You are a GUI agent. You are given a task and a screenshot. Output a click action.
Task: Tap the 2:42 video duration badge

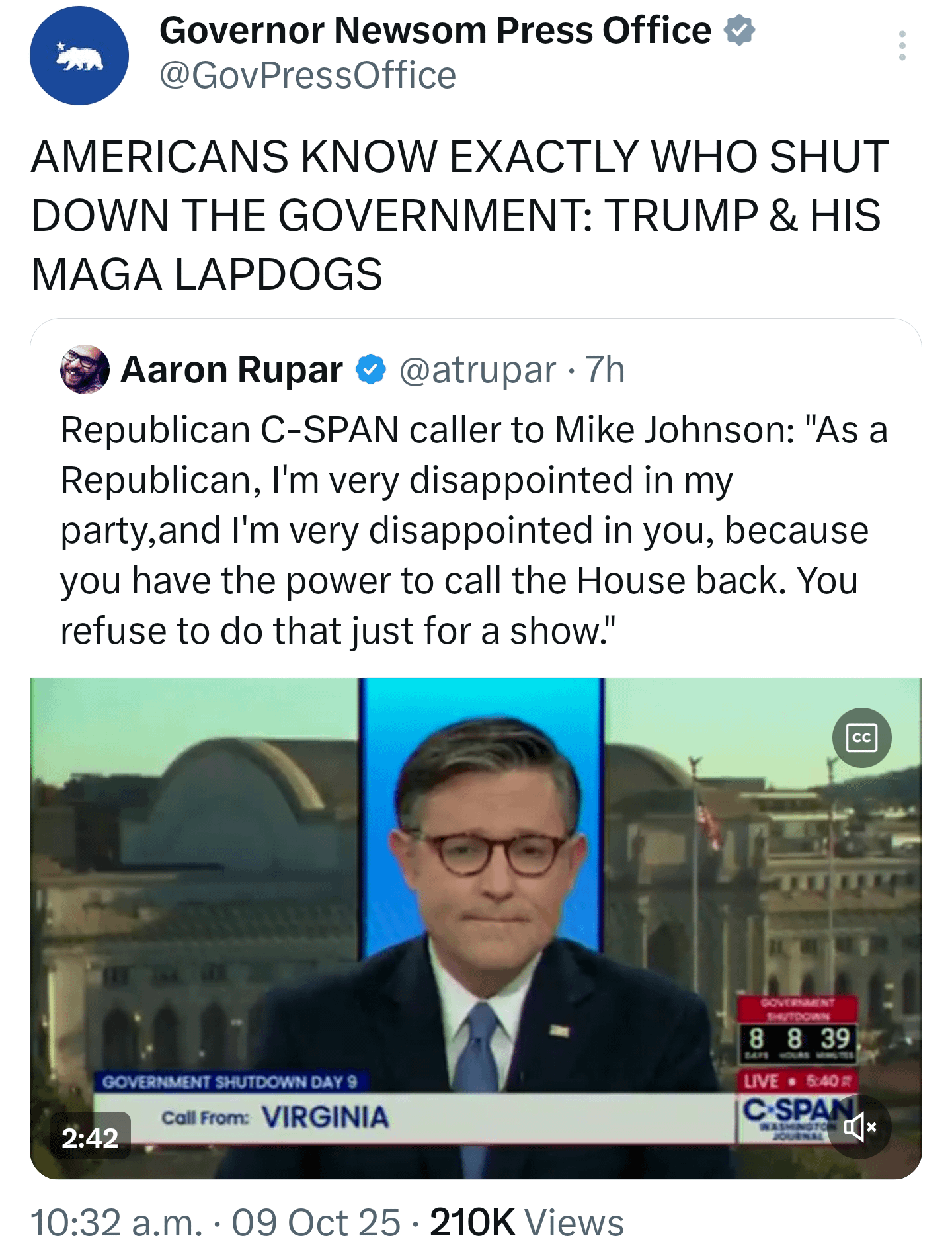pyautogui.click(x=90, y=1138)
